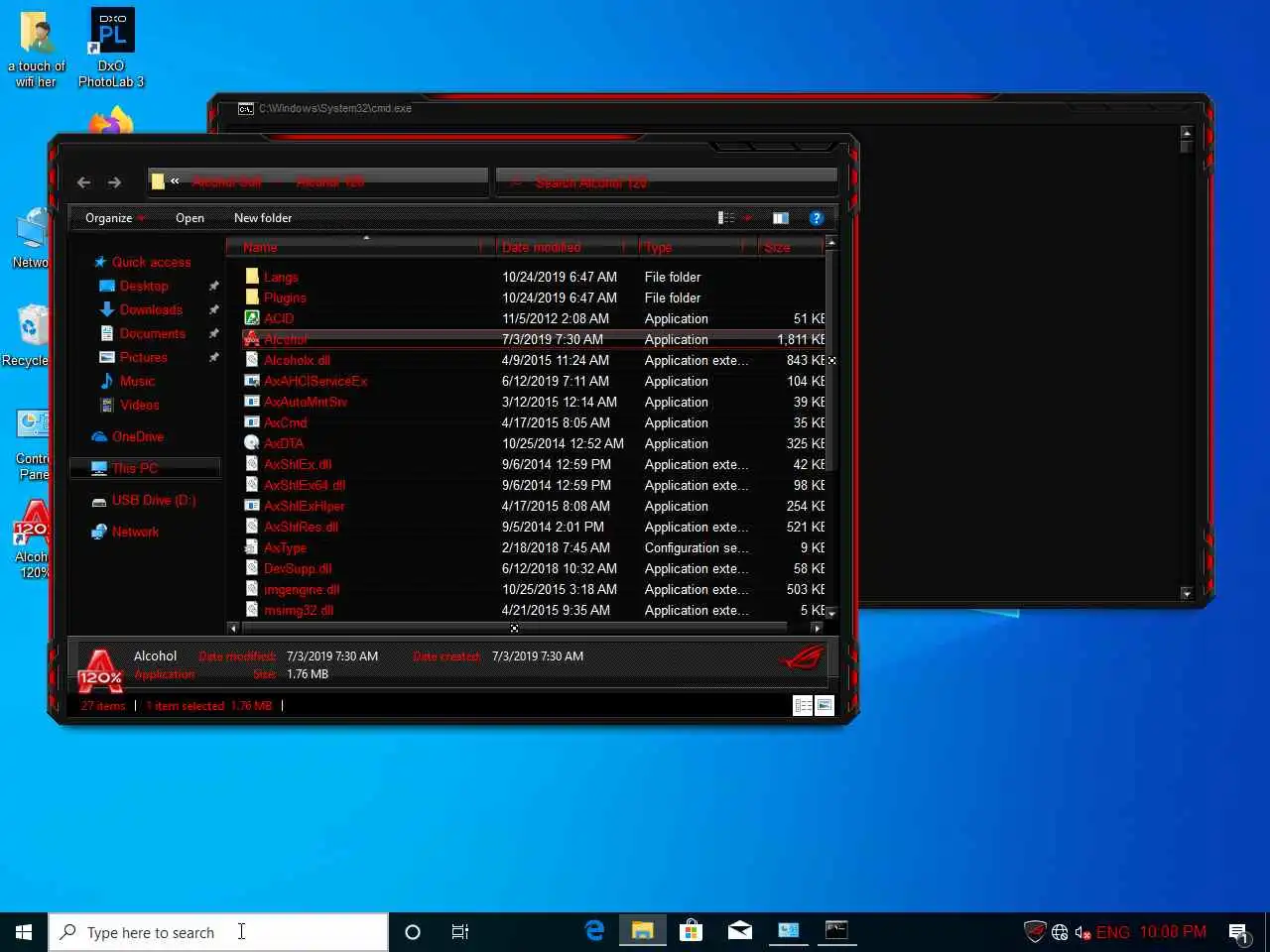This screenshot has width=1270, height=952.
Task: Open Pictures in the navigation pane
Action: coord(143,357)
